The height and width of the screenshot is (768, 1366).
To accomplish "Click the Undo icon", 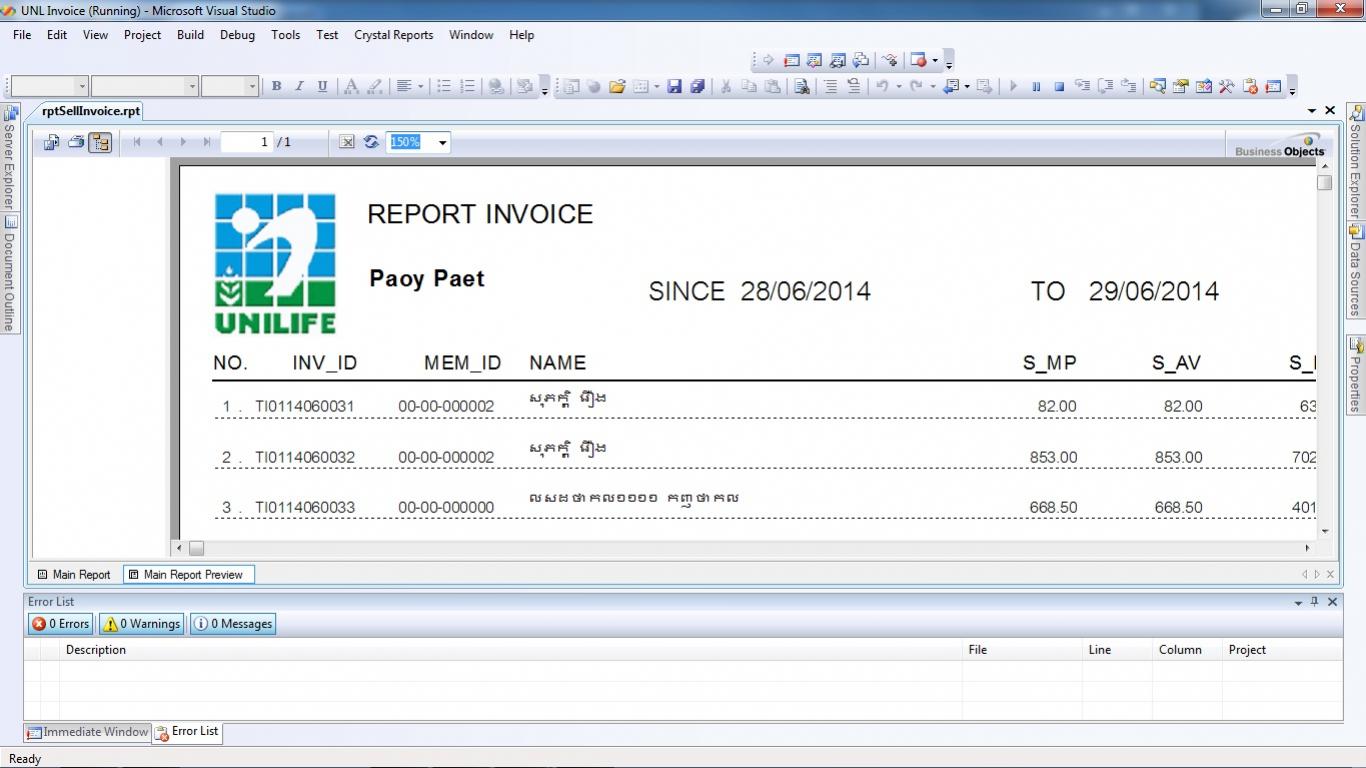I will pos(882,86).
